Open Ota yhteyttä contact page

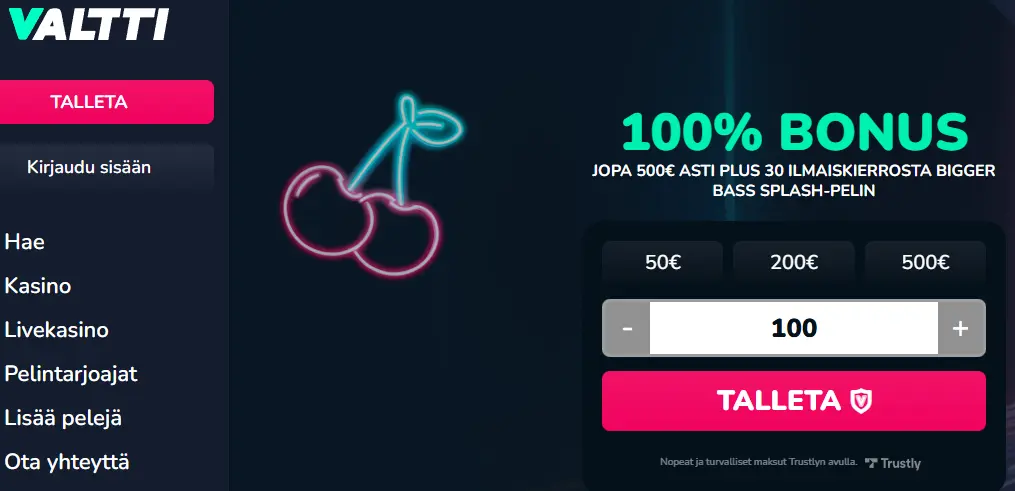(x=67, y=462)
